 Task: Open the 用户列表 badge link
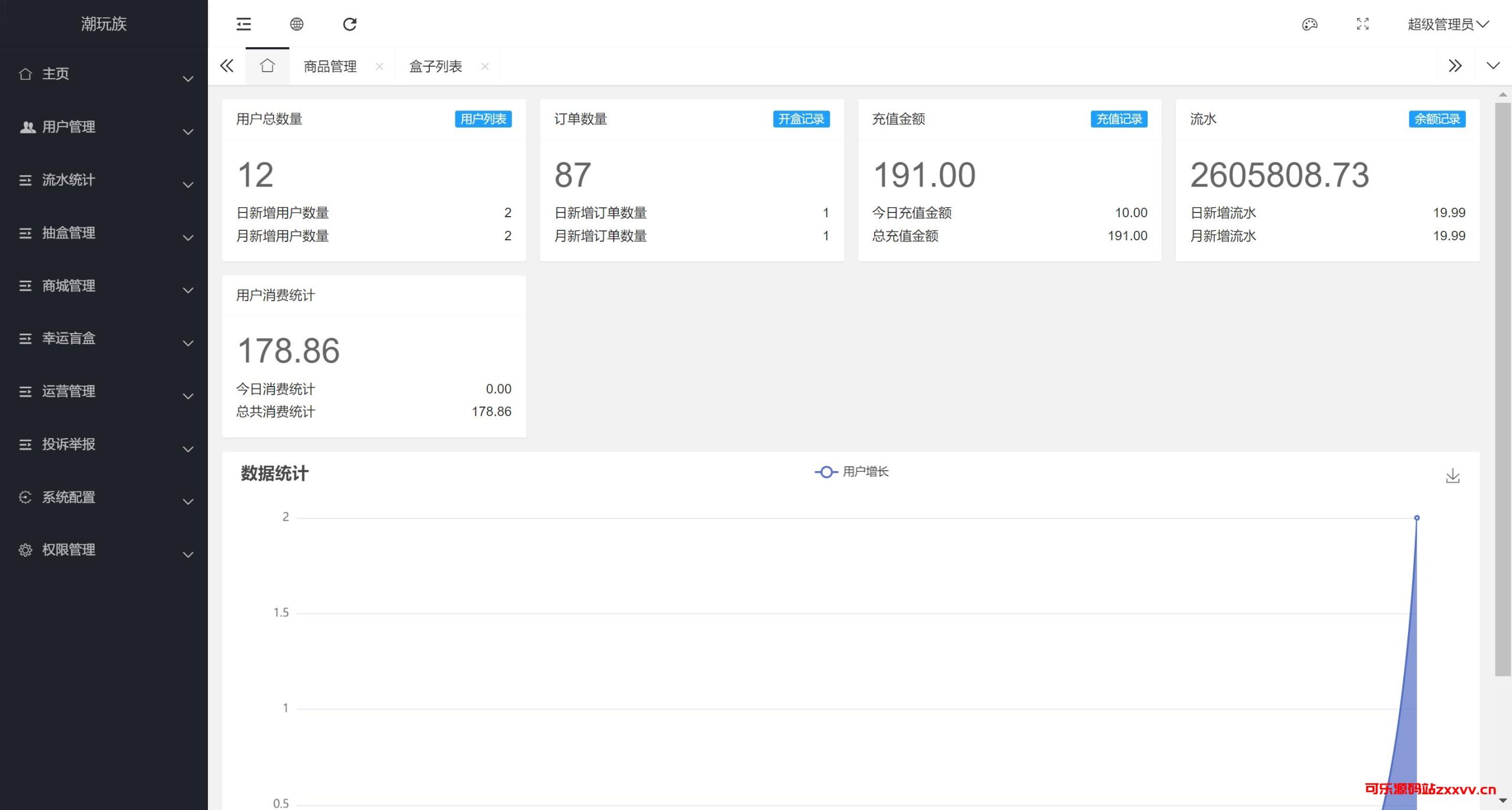pyautogui.click(x=483, y=119)
